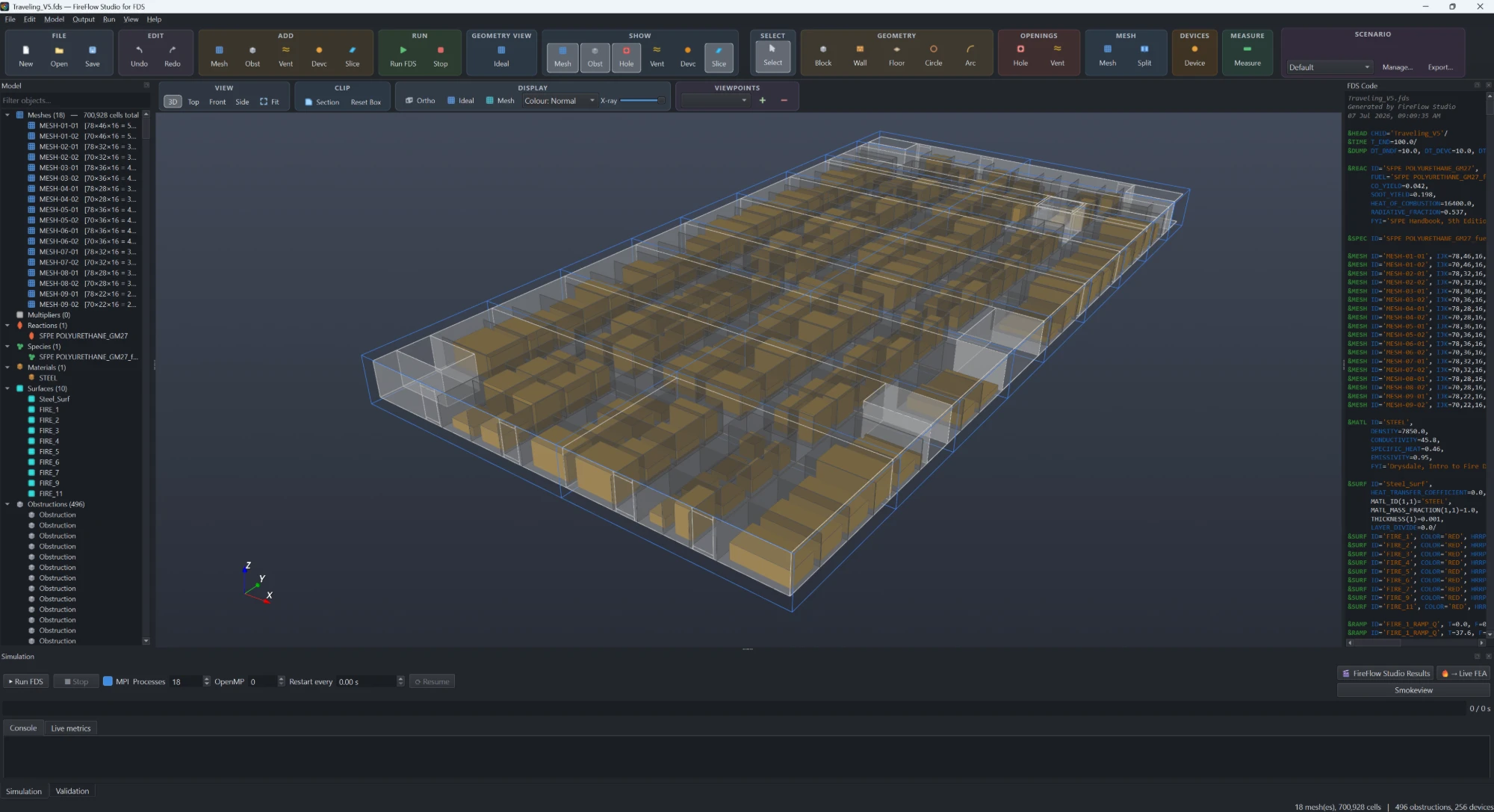Select the Floor geometry tool
The height and width of the screenshot is (812, 1494).
pos(896,55)
